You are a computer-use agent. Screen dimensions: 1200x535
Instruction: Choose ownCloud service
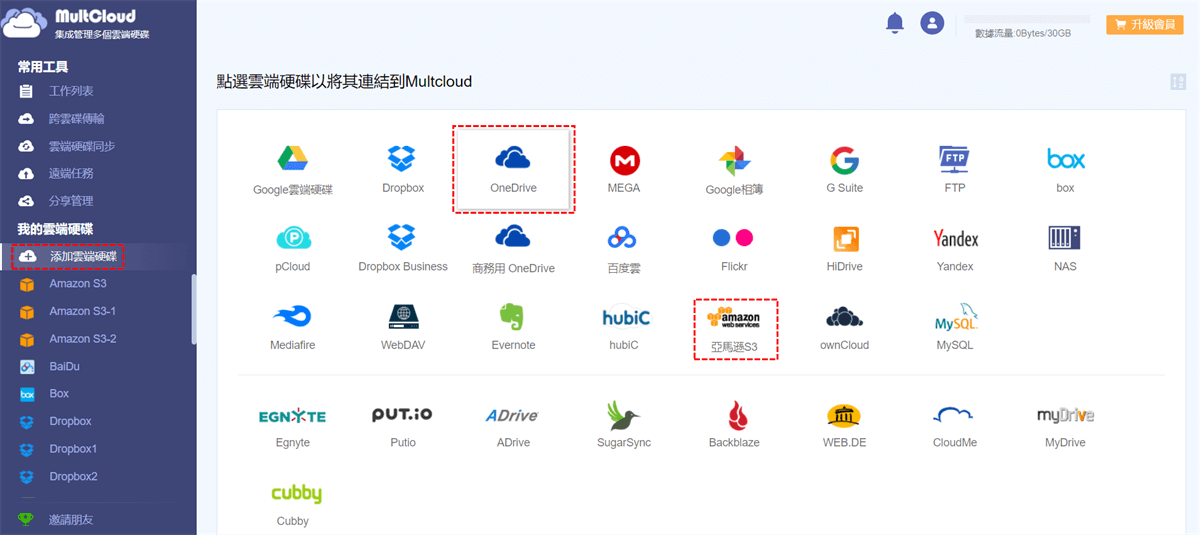[844, 317]
